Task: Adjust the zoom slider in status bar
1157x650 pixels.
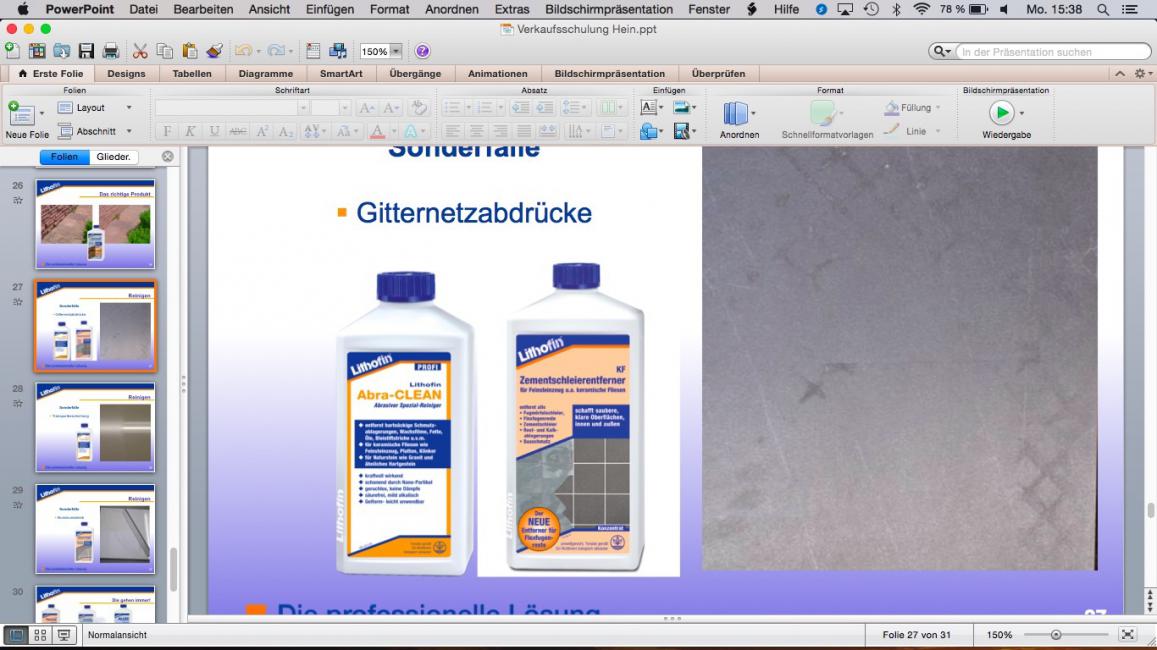Action: (1056, 635)
